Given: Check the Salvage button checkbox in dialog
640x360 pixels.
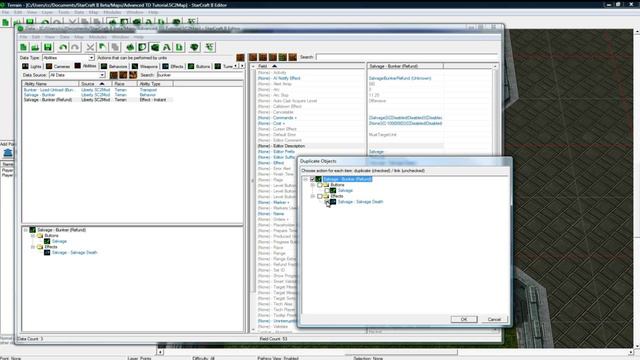Looking at the screenshot, I should (x=327, y=191).
